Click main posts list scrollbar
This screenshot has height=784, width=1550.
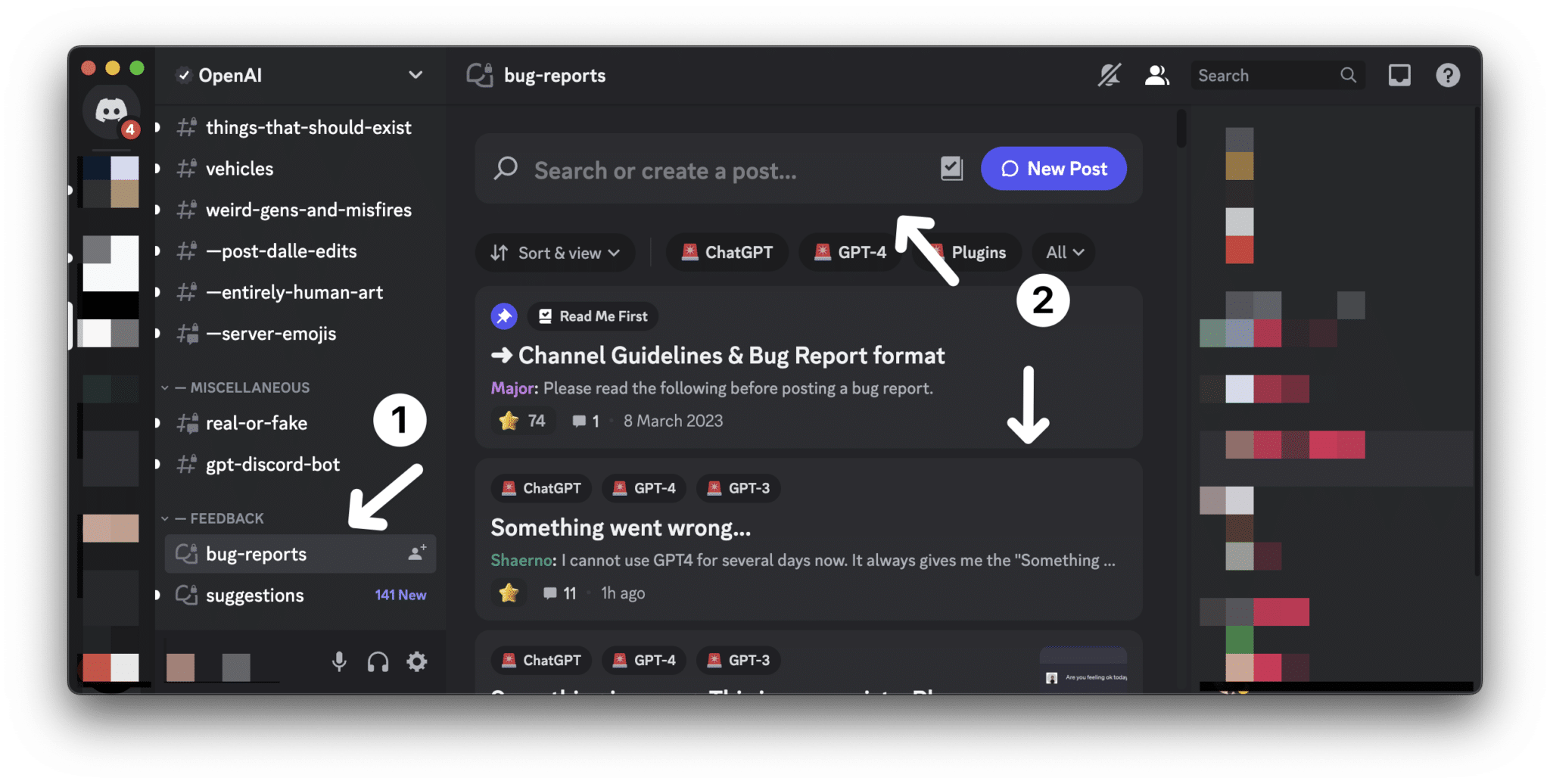1181,129
